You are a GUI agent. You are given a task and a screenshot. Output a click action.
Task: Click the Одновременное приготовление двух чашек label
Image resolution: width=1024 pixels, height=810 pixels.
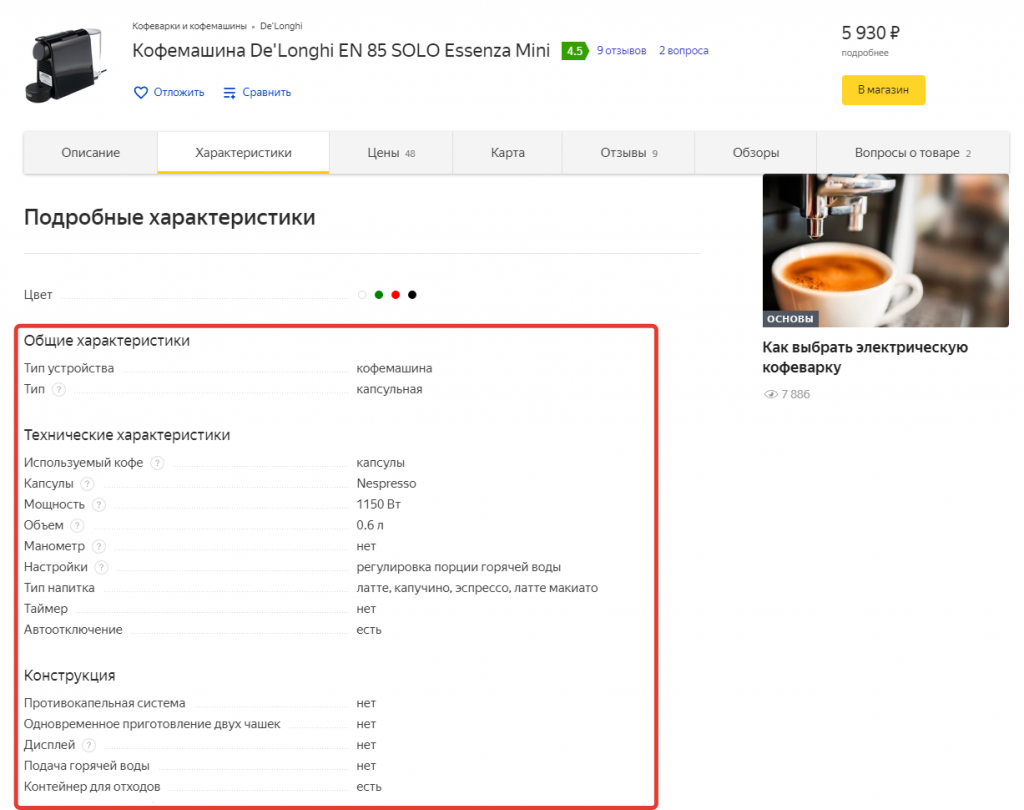[x=152, y=724]
